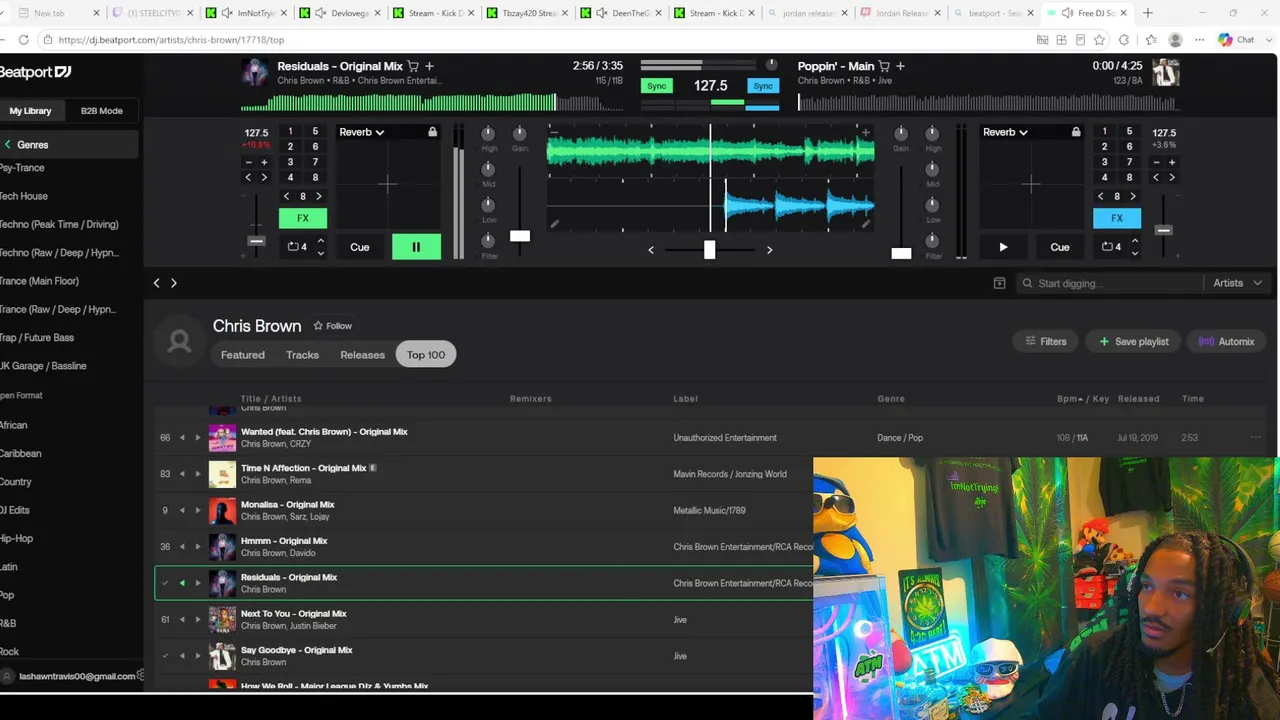Switch to Releases tab

click(362, 355)
